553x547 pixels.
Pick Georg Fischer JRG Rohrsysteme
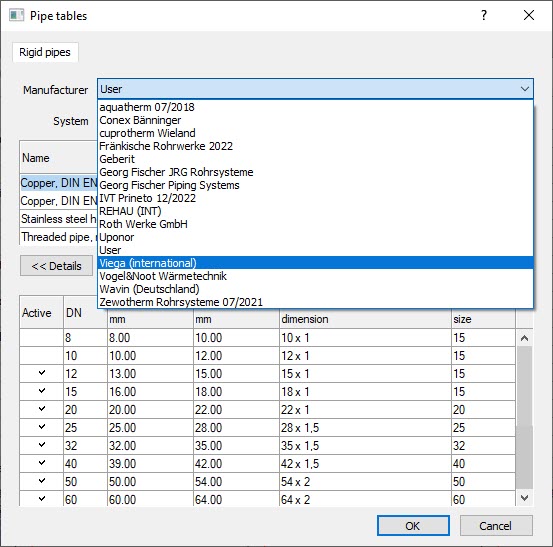click(x=315, y=172)
